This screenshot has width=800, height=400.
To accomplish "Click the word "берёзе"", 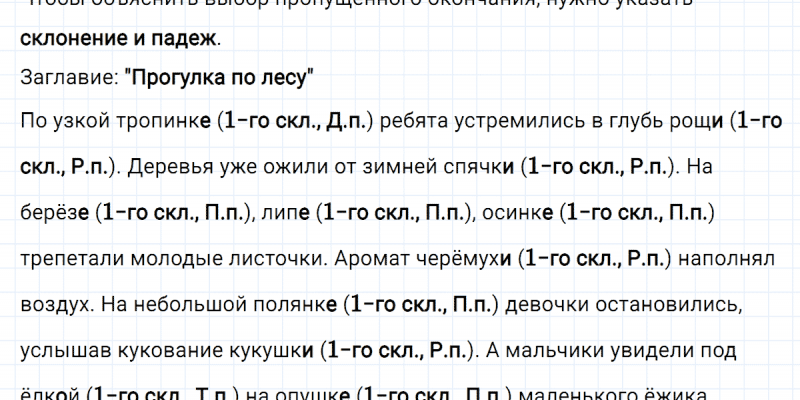I will 55,212.
